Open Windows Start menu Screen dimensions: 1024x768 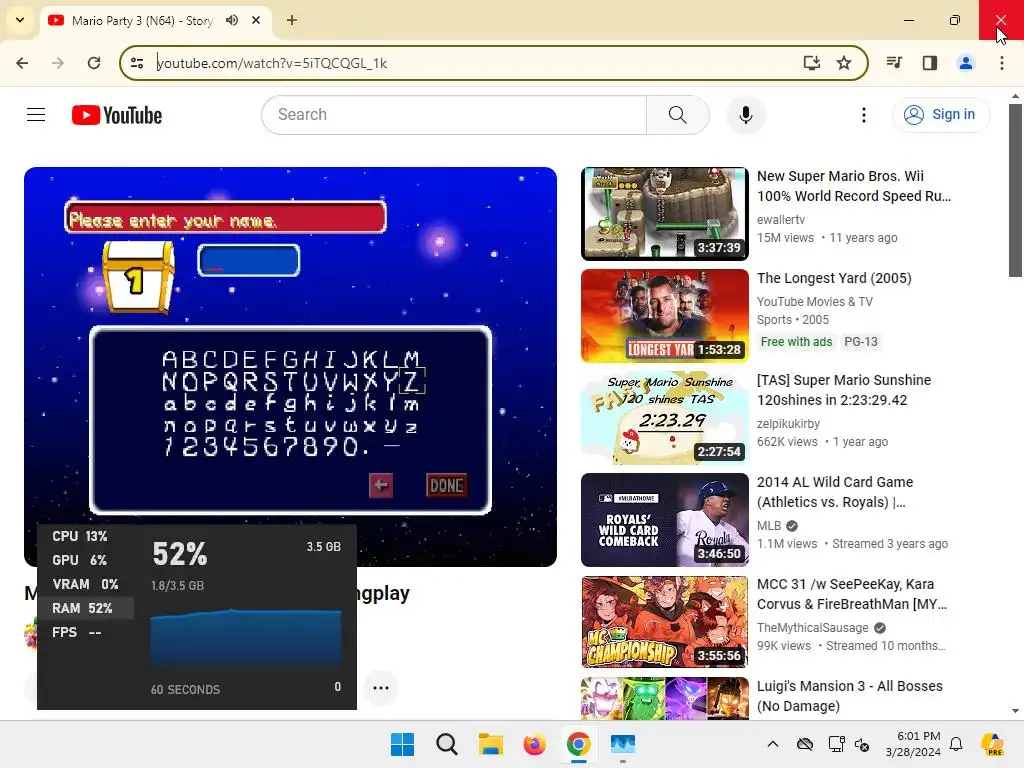pyautogui.click(x=402, y=744)
